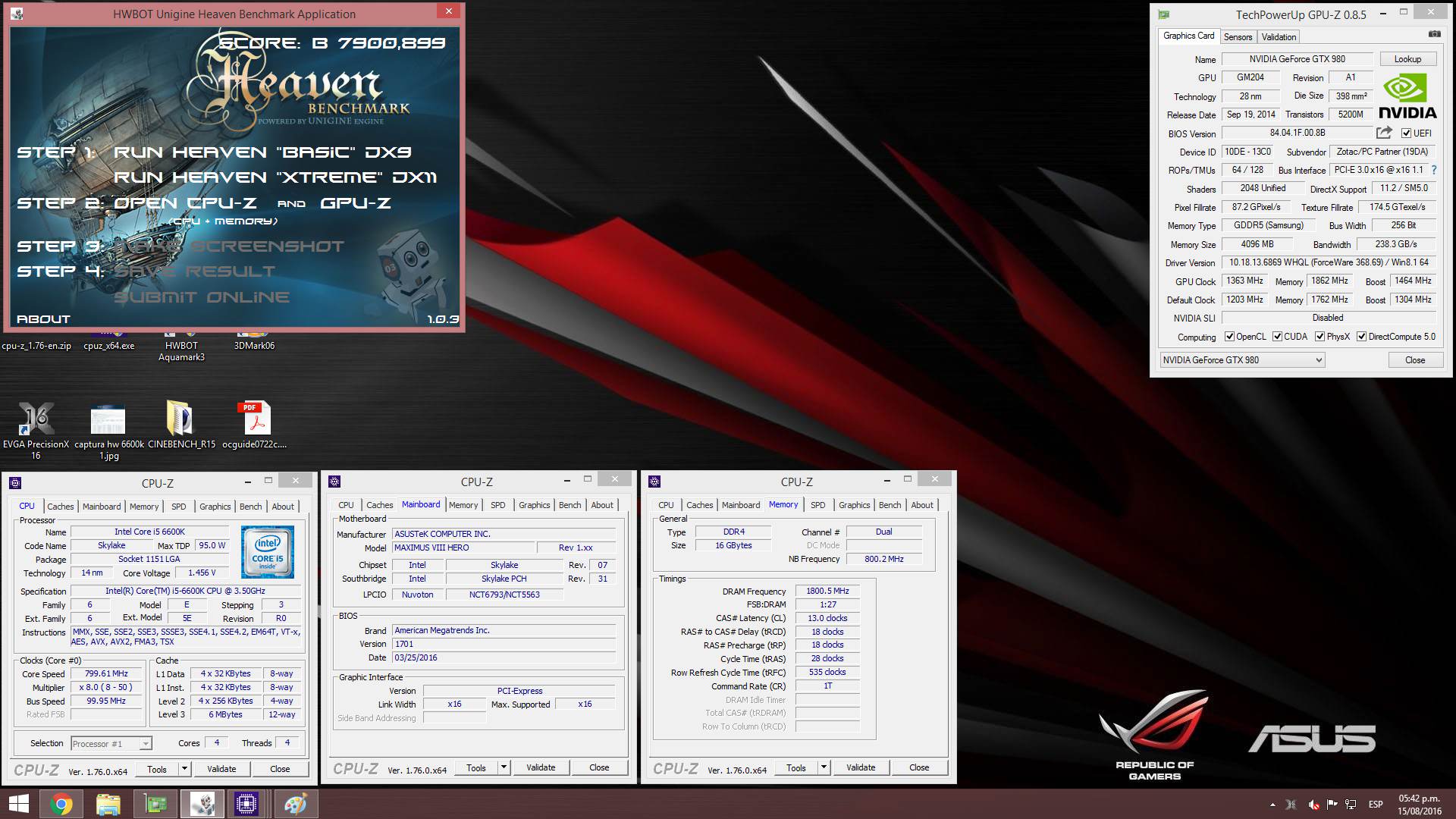Click the CPU-Z Mainboard window title icon

click(334, 482)
